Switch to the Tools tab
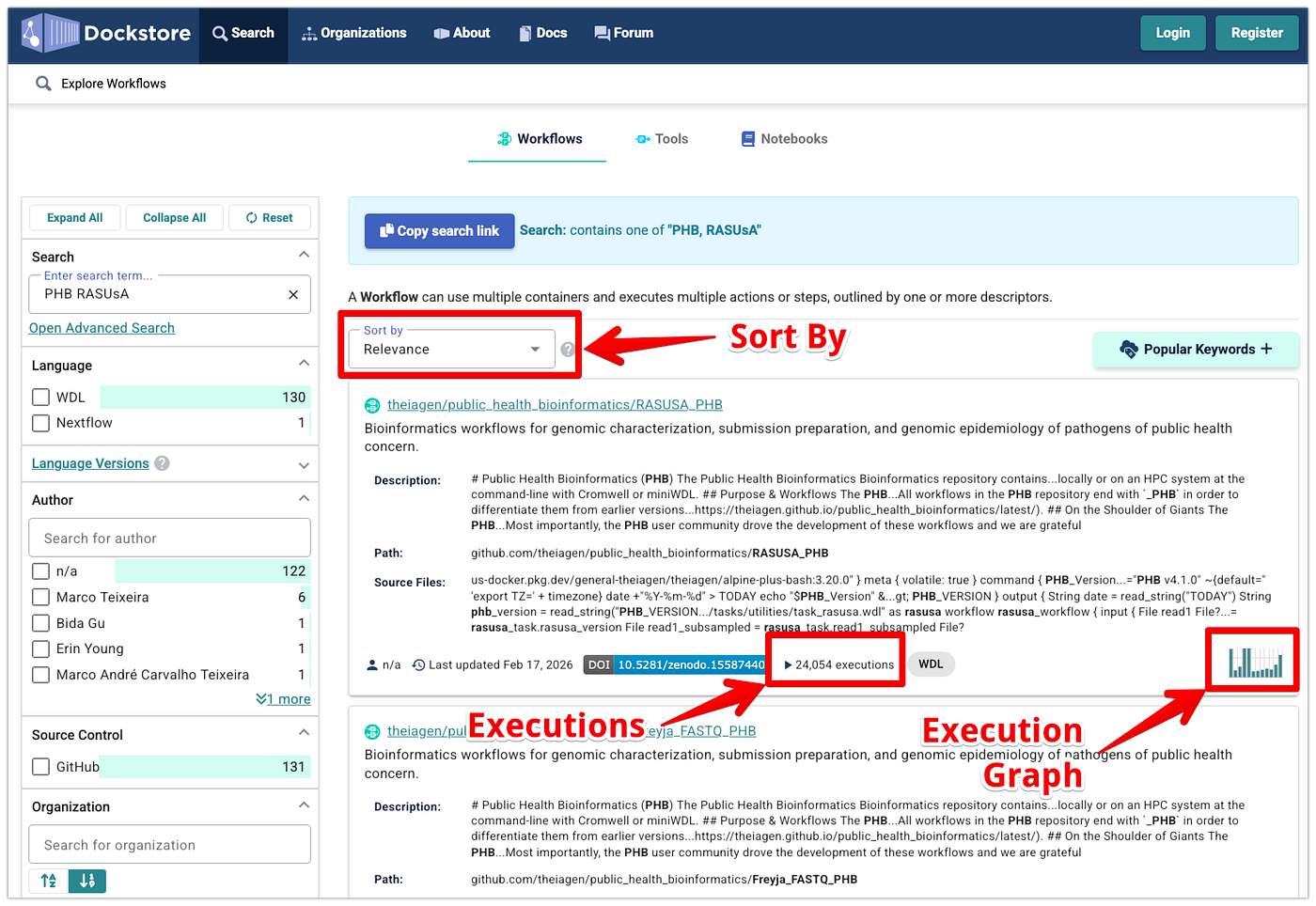Viewport: 1316px width, 906px height. pos(662,139)
